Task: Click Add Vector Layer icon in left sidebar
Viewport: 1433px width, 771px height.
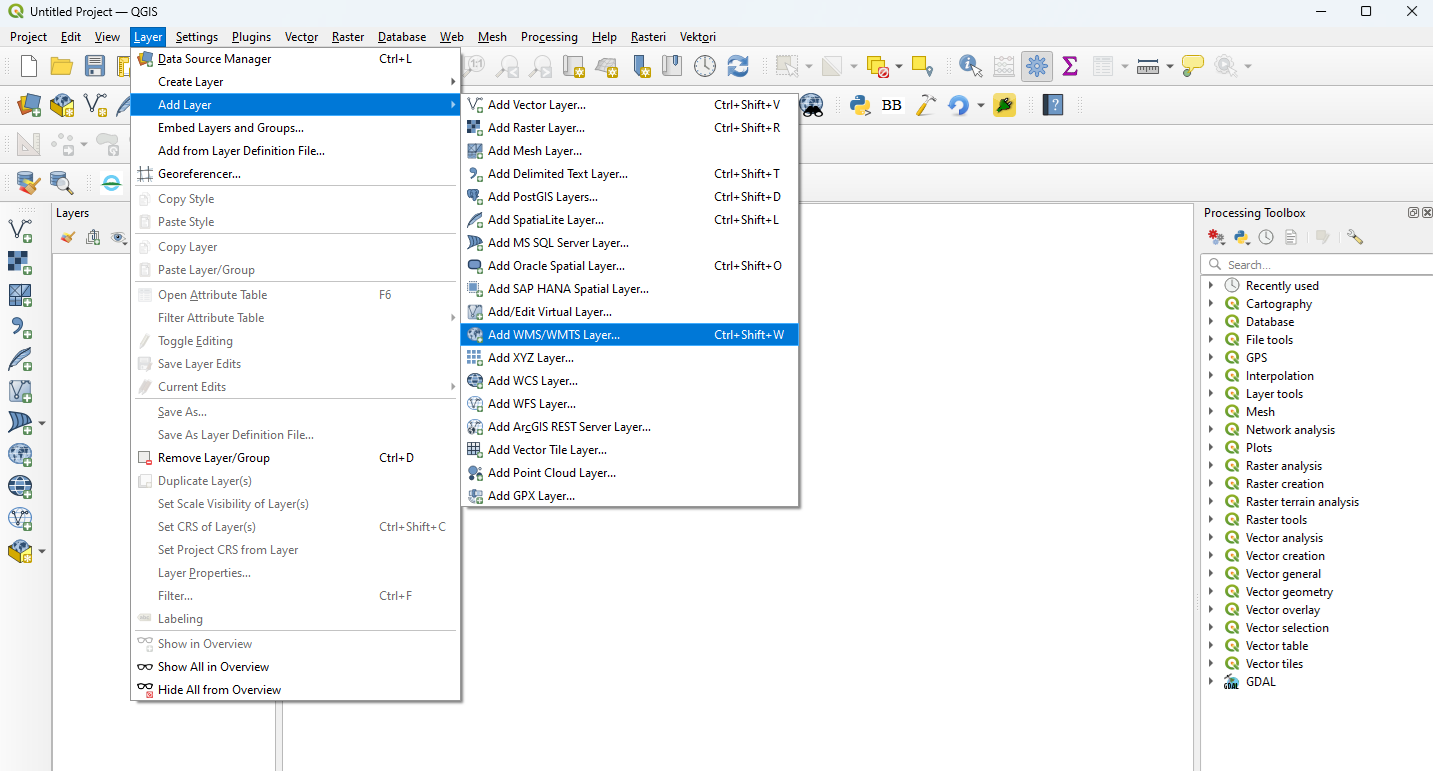Action: click(x=20, y=231)
